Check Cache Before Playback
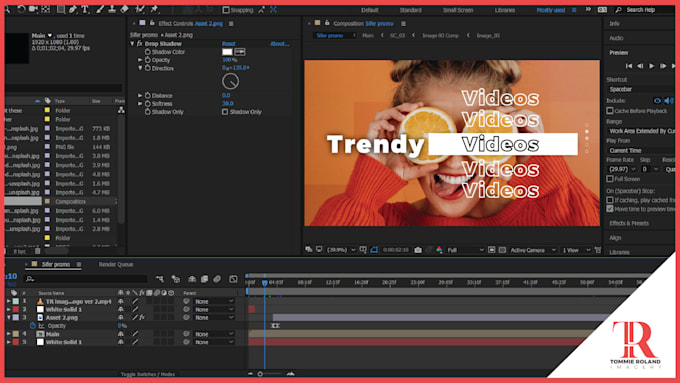This screenshot has width=680, height=383. click(x=610, y=111)
